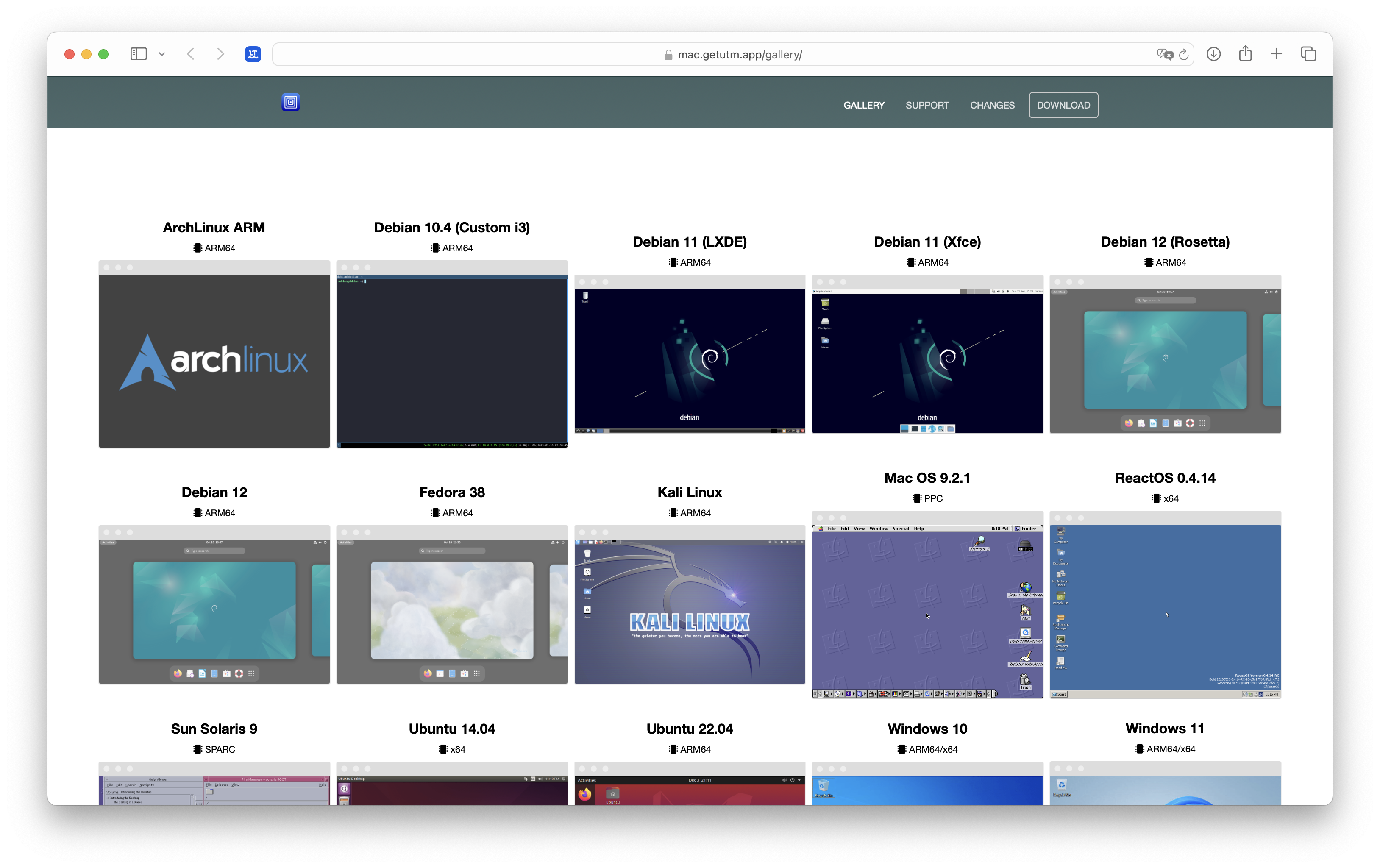The image size is (1380, 868).
Task: Go to the CHANGES page
Action: (992, 106)
